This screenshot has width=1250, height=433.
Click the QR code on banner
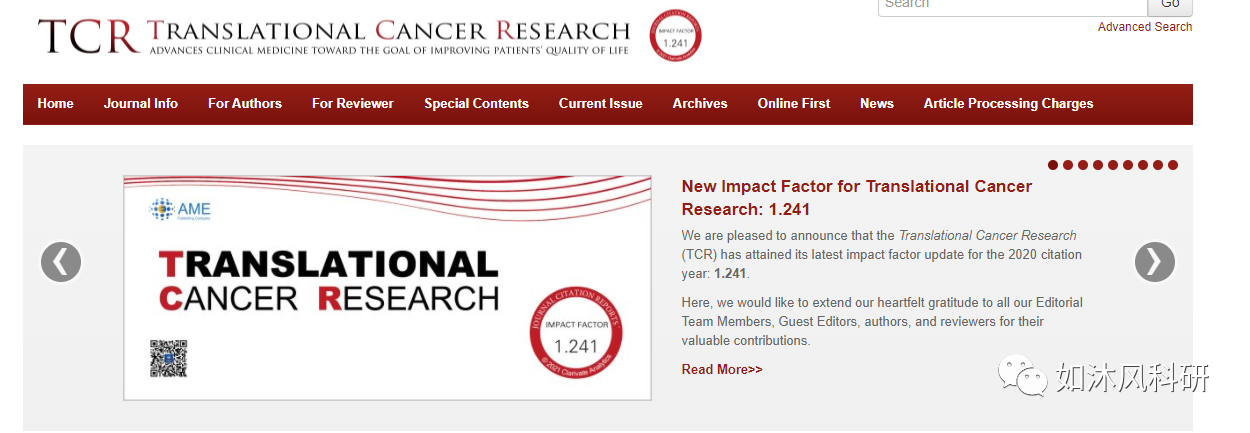[x=168, y=359]
